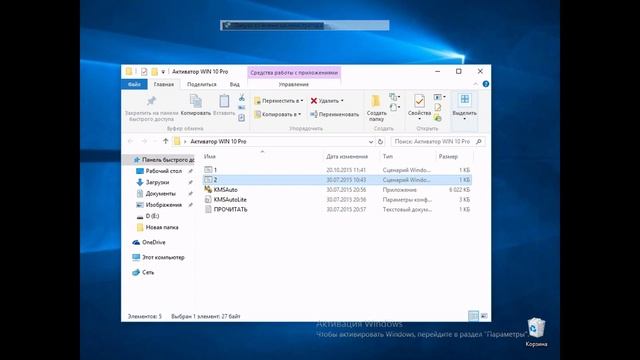Viewport: 640px width, 360px height.
Task: Collapse the ribbon with chevron
Action: click(x=476, y=84)
